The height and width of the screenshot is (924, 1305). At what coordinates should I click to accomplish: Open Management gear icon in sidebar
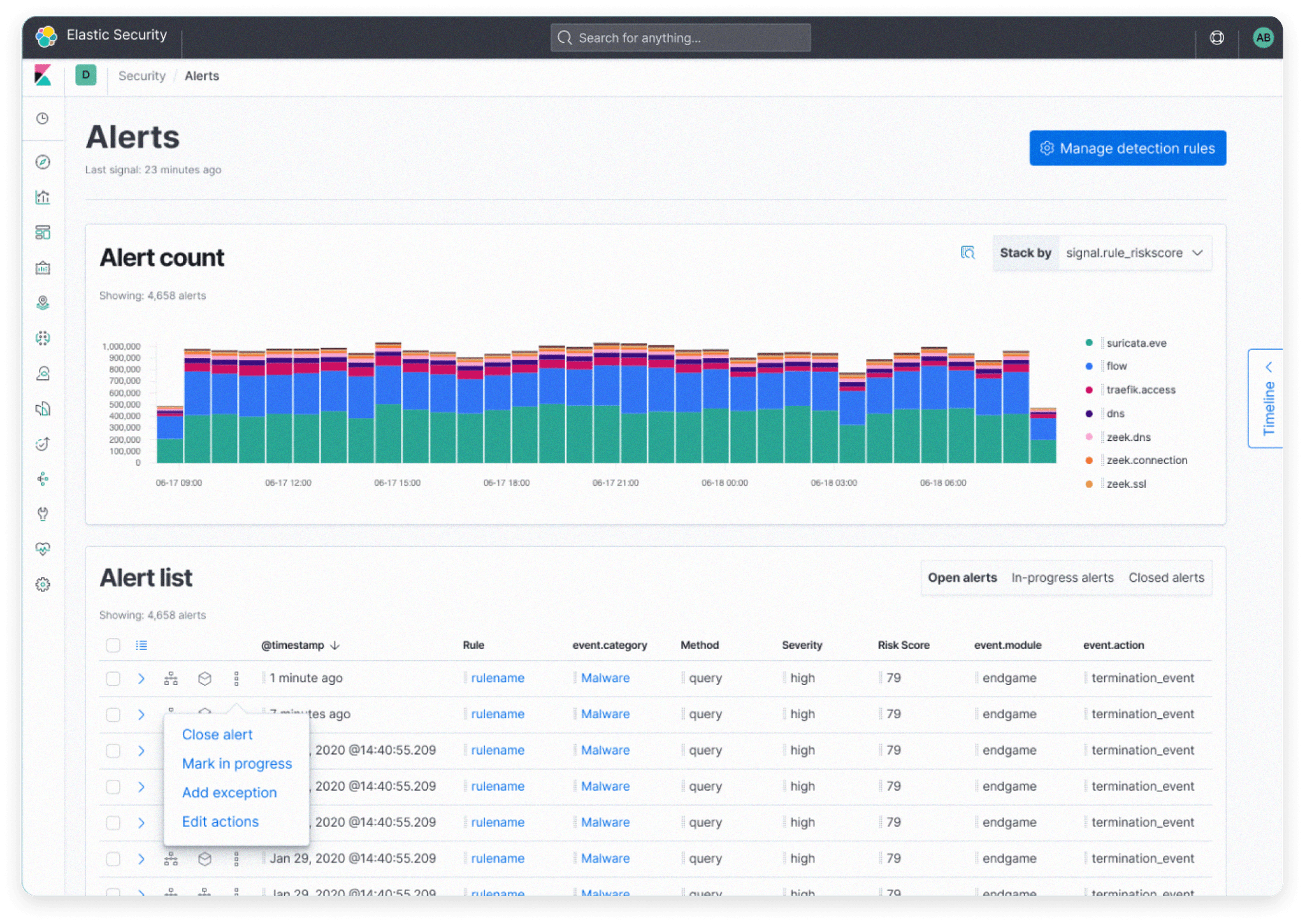(x=43, y=584)
